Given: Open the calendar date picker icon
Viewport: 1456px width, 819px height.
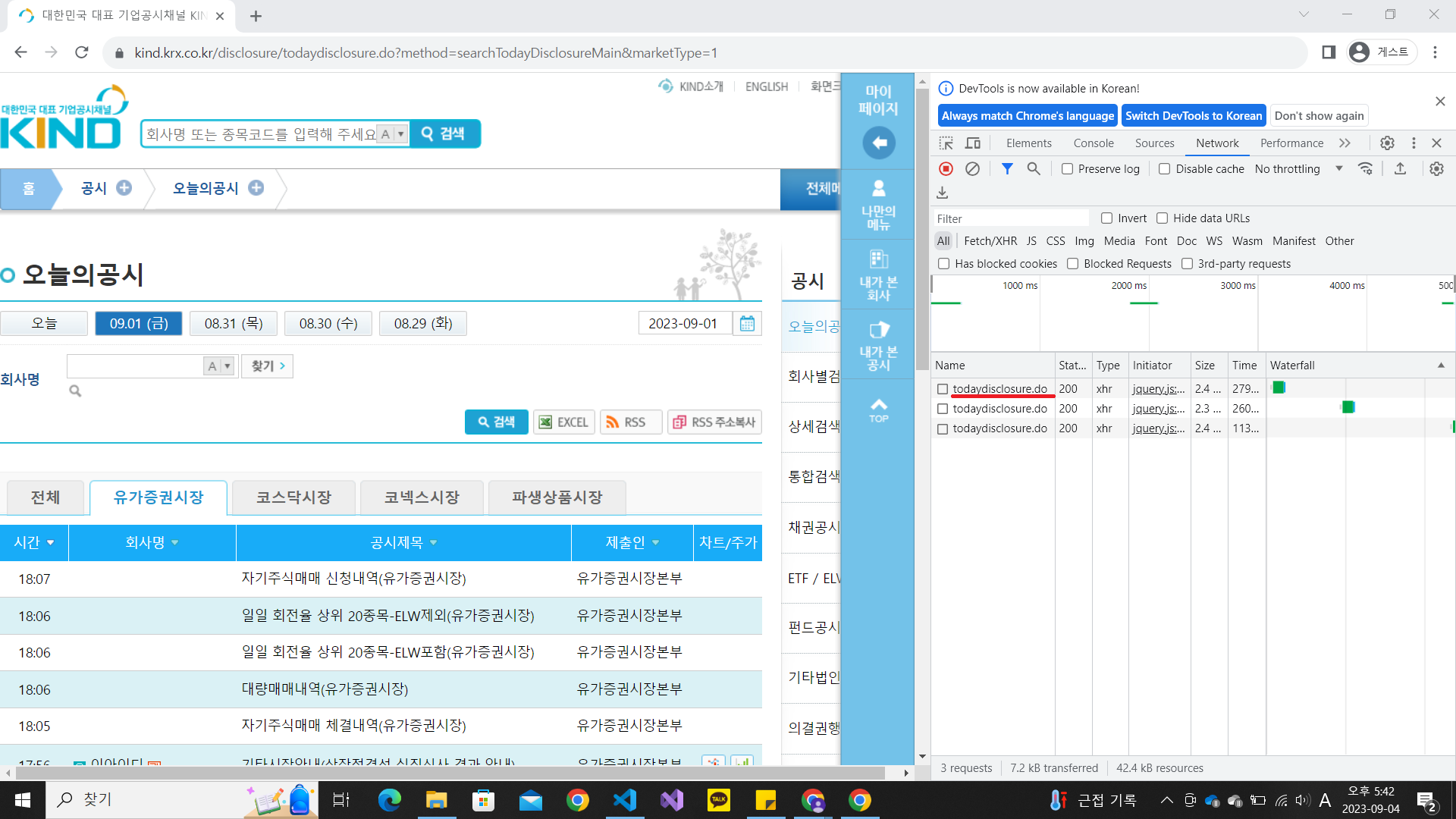Looking at the screenshot, I should tap(747, 324).
